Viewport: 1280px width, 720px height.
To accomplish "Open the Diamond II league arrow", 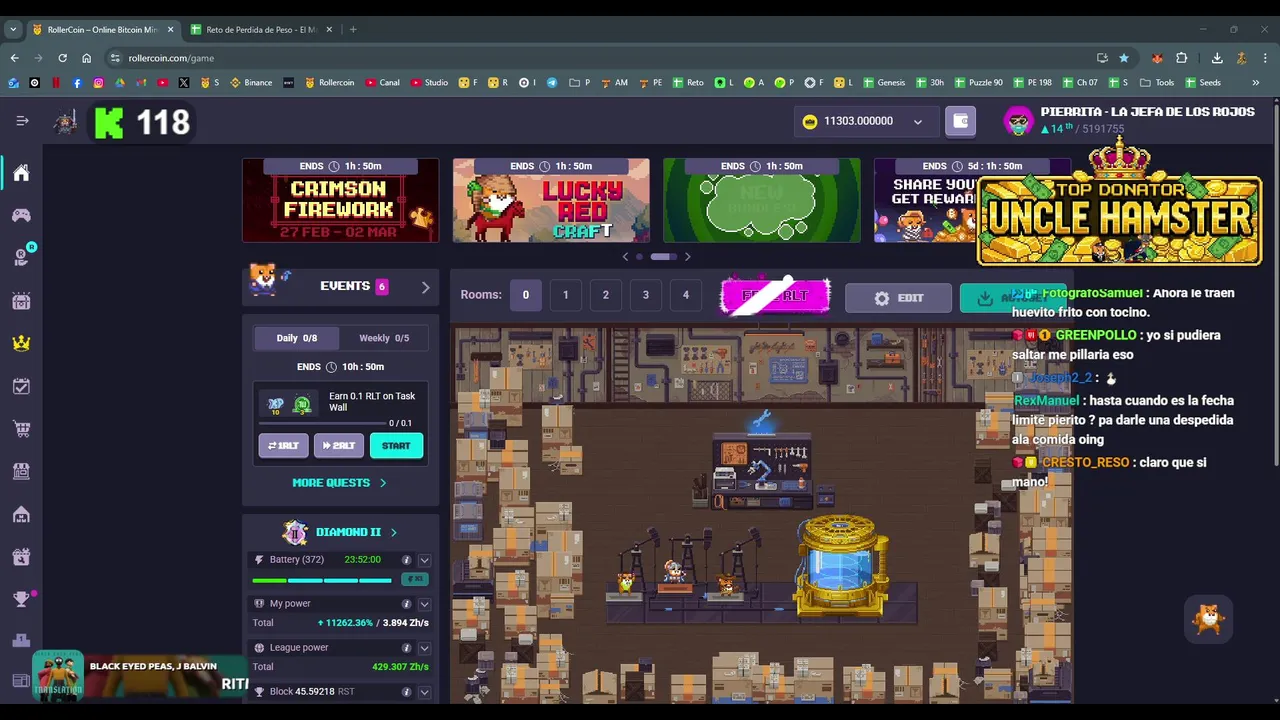I will [393, 532].
